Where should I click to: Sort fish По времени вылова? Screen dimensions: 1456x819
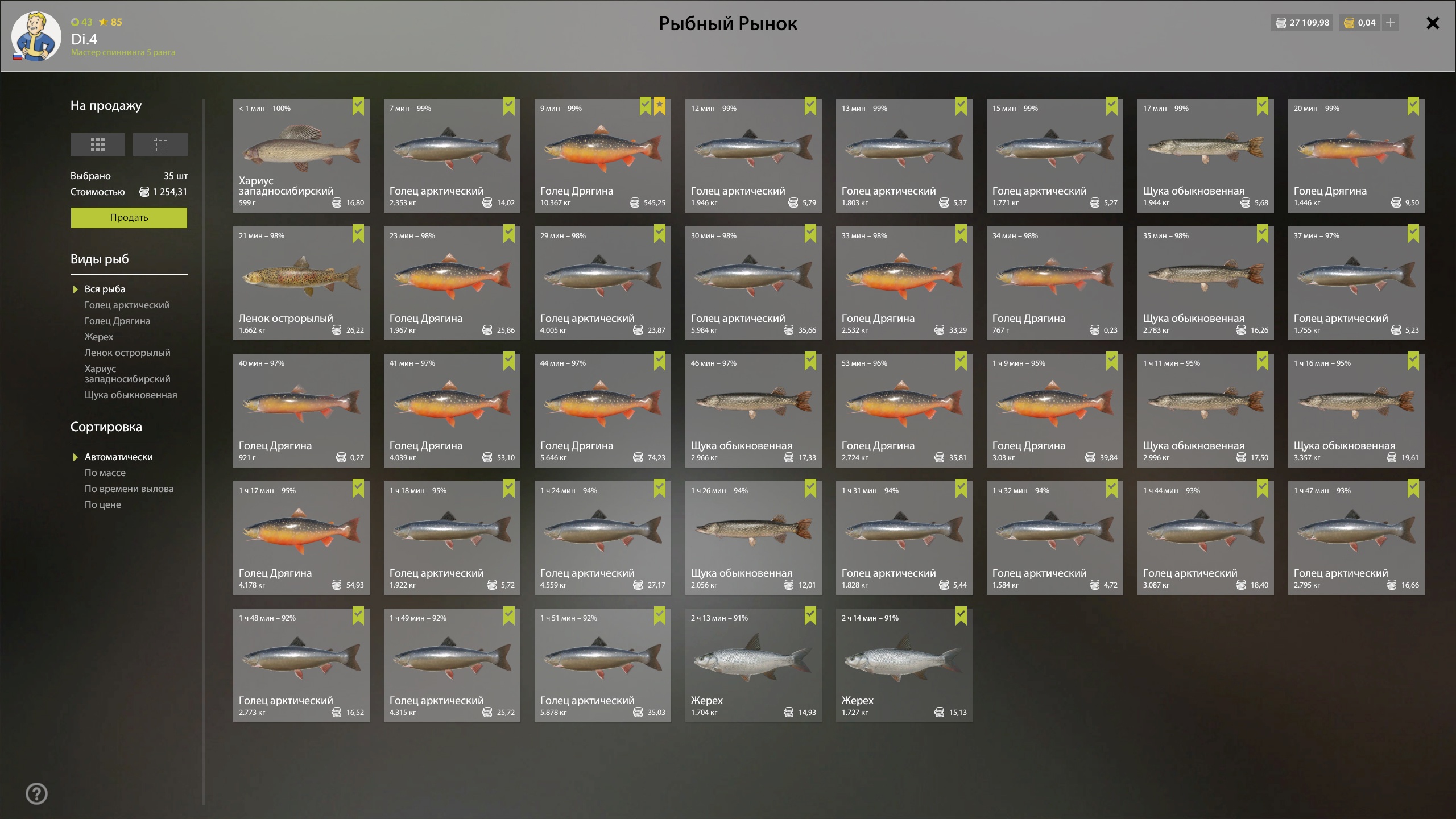pyautogui.click(x=129, y=489)
